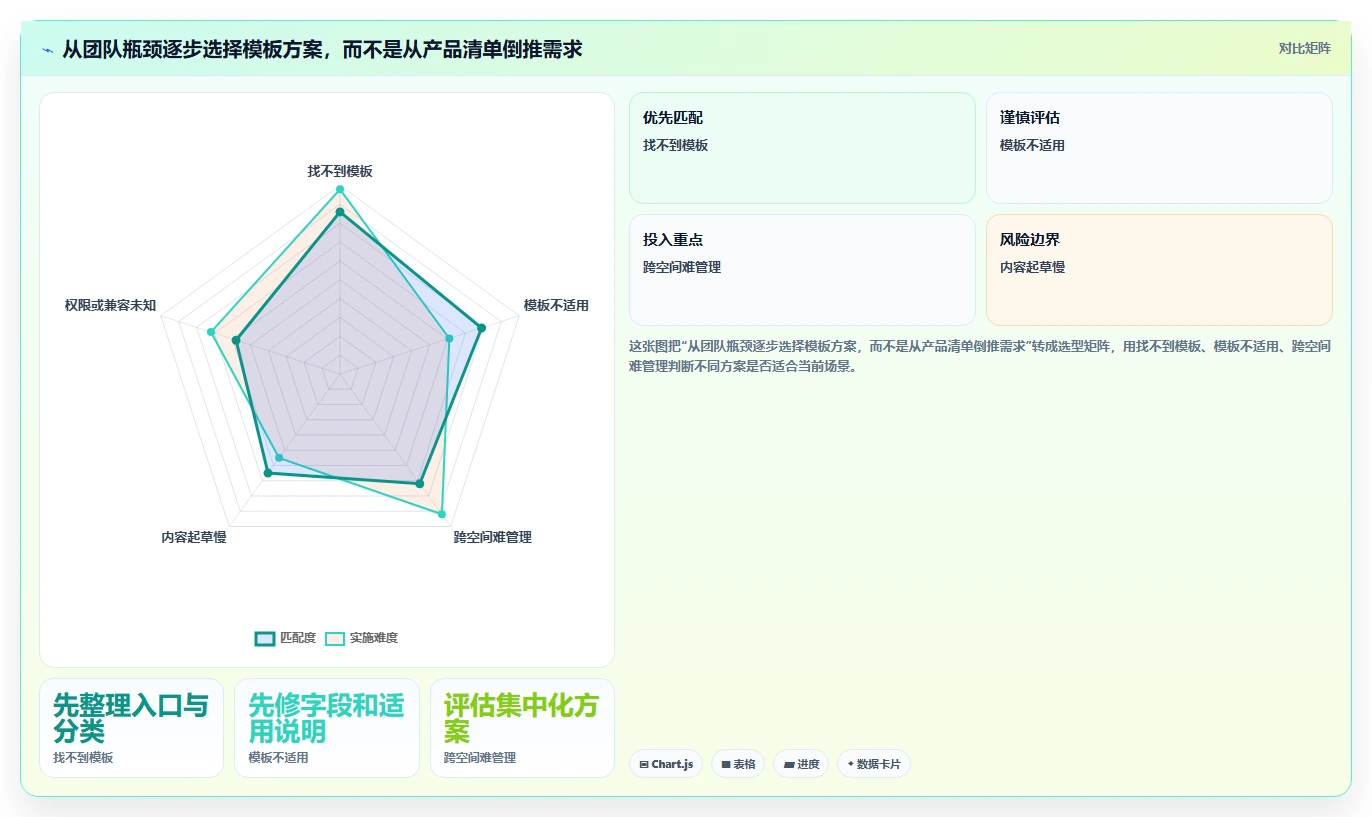Click the 先修字段和适用说明 summary card
1372x817 pixels.
coord(327,728)
